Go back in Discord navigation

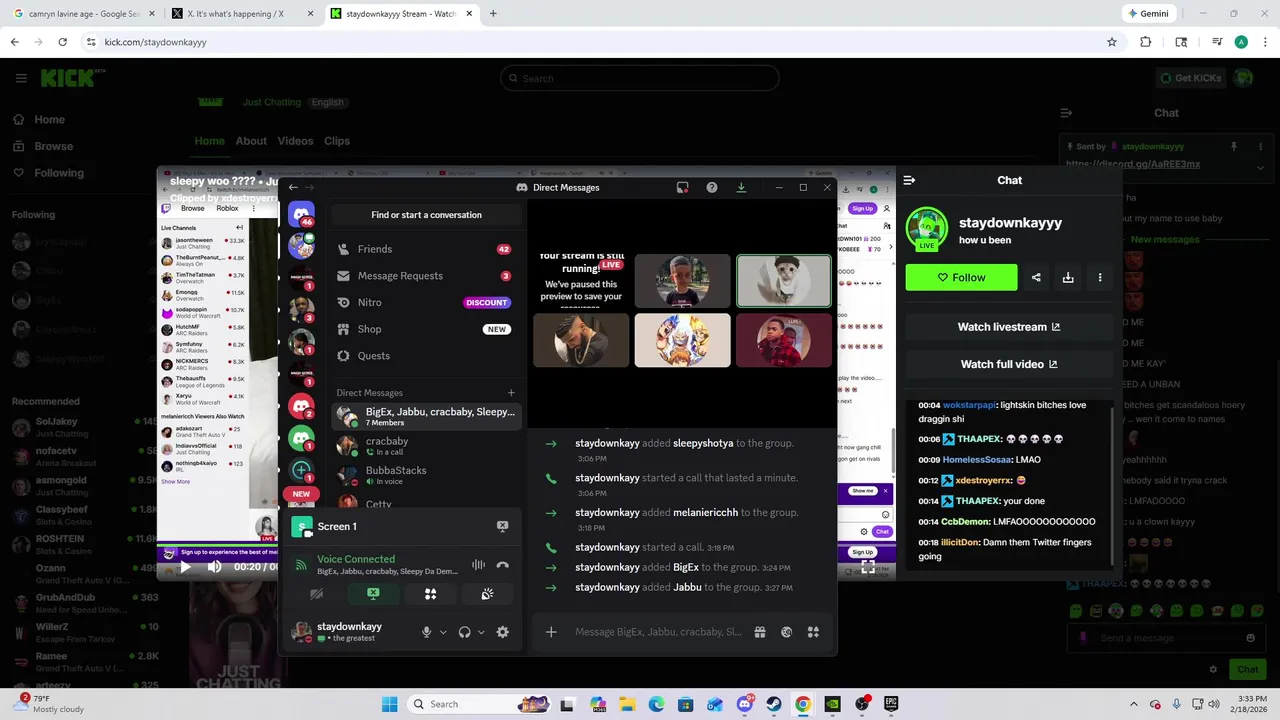(293, 187)
